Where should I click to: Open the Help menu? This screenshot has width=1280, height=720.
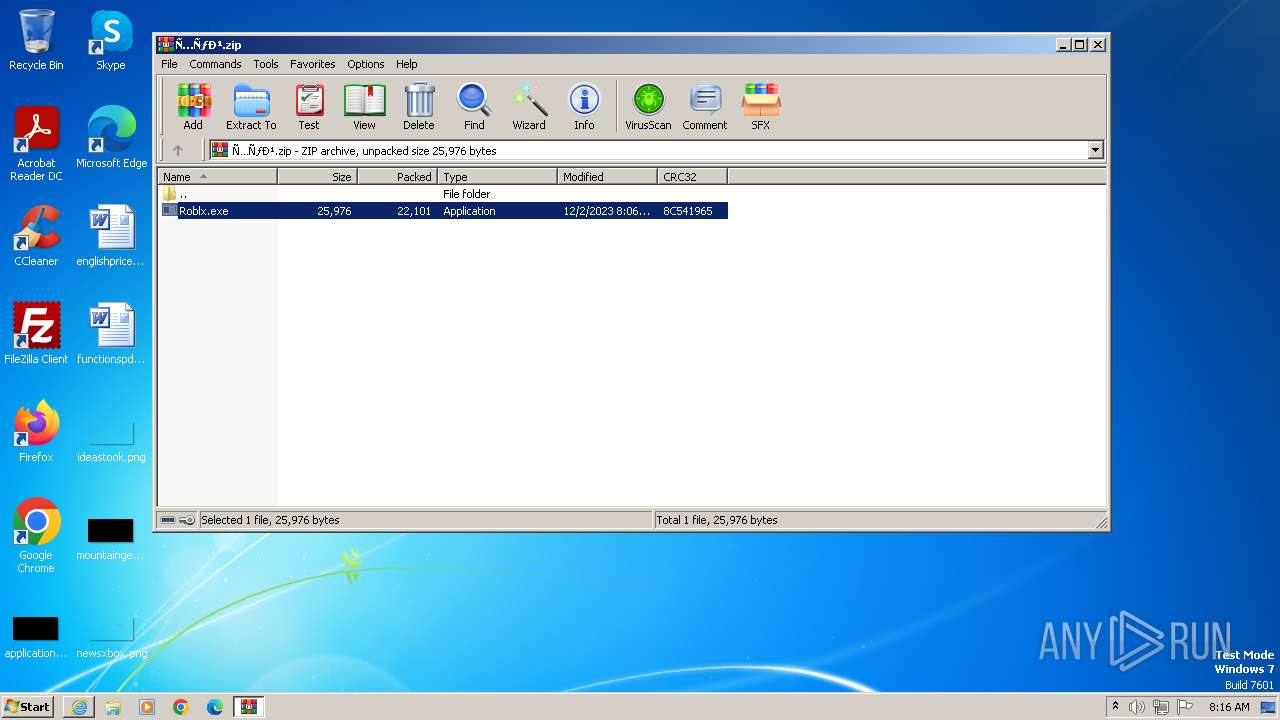pos(406,64)
